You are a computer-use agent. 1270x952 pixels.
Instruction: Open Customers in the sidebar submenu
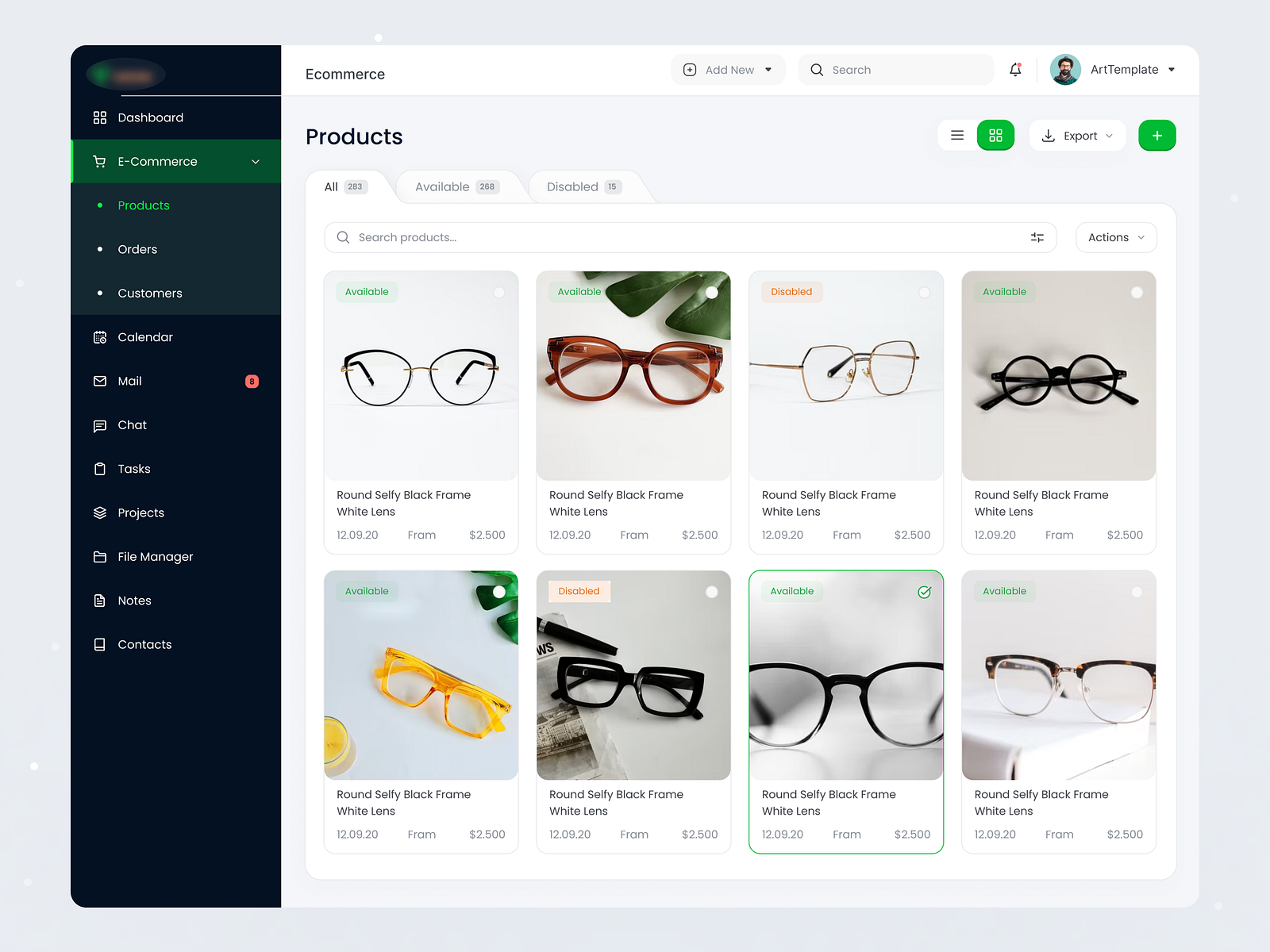tap(149, 294)
